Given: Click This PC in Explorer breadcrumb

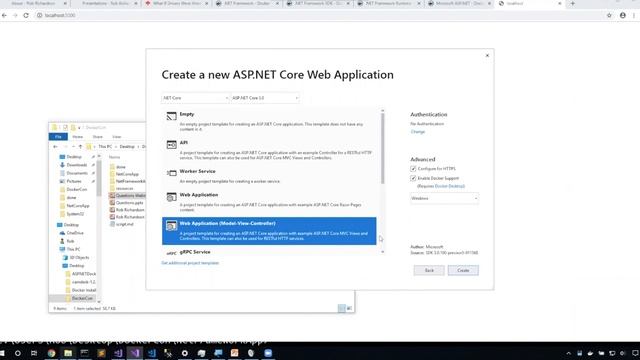Looking at the screenshot, I should (x=105, y=147).
